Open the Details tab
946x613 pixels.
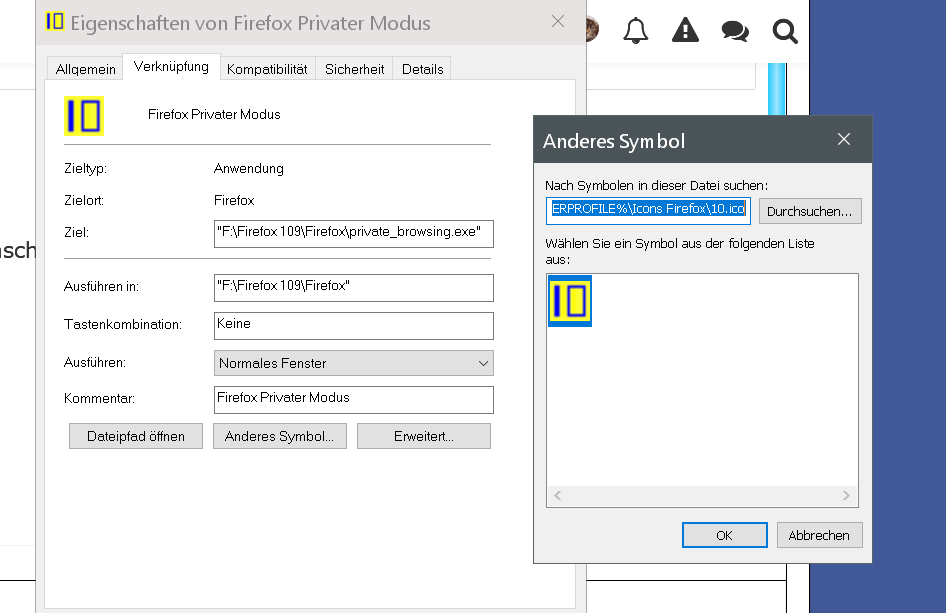click(x=423, y=69)
